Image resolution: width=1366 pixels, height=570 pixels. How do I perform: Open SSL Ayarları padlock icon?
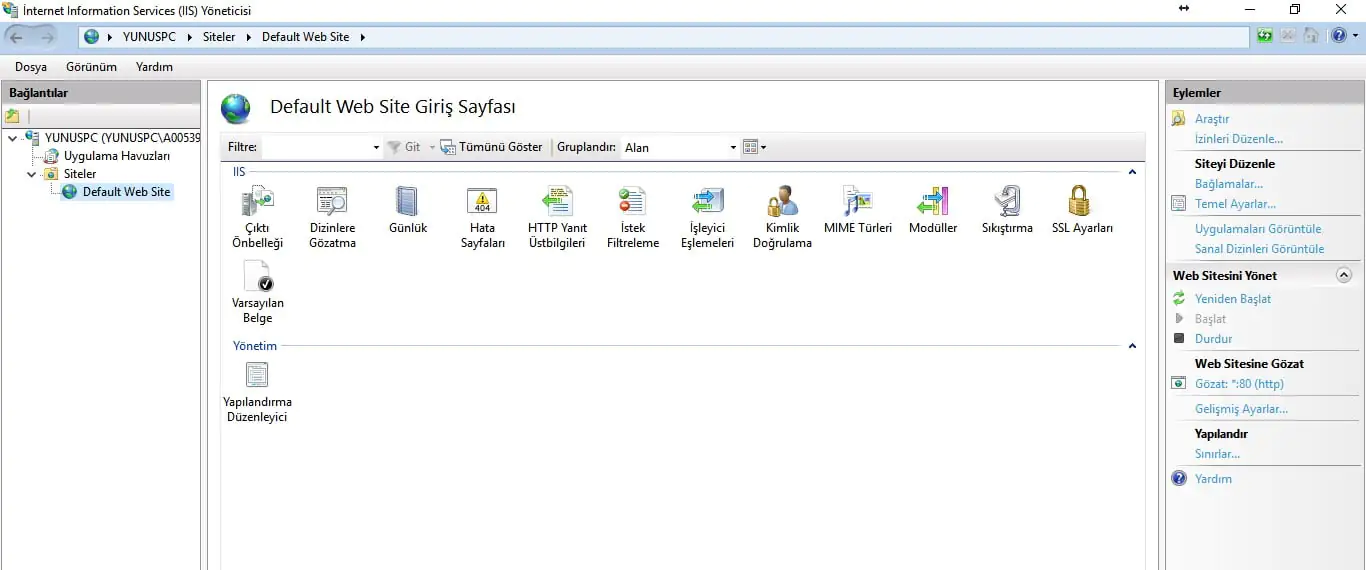[1081, 203]
